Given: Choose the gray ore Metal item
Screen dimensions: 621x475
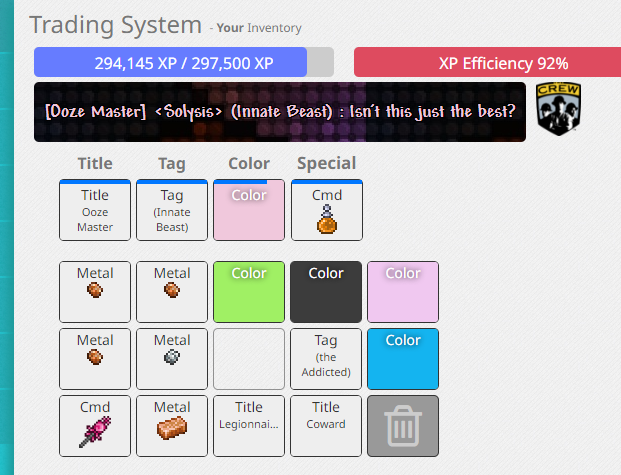Looking at the screenshot, I should [x=172, y=359].
